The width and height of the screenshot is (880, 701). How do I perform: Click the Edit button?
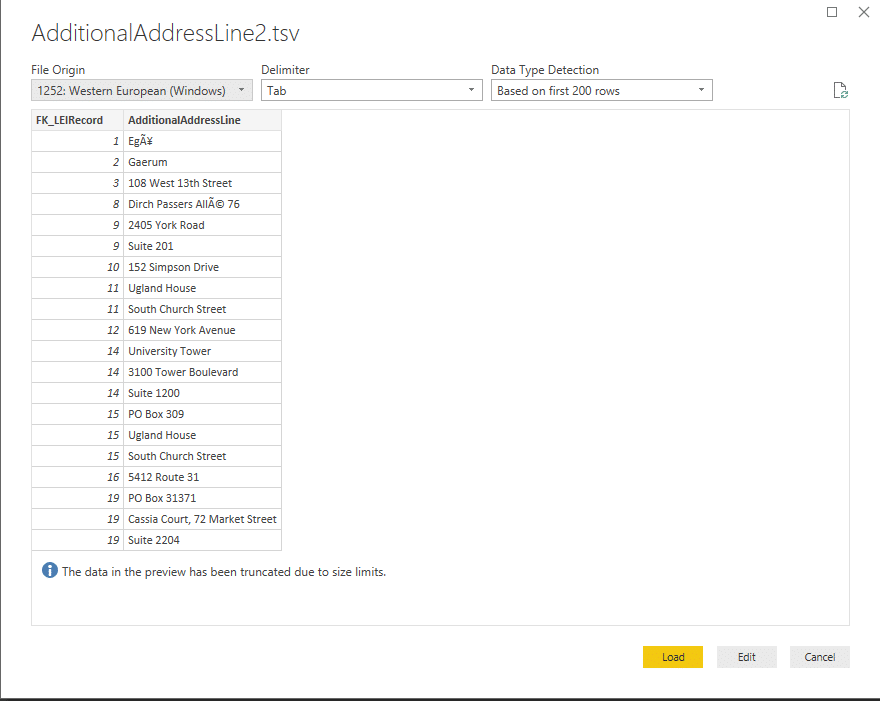pos(746,657)
